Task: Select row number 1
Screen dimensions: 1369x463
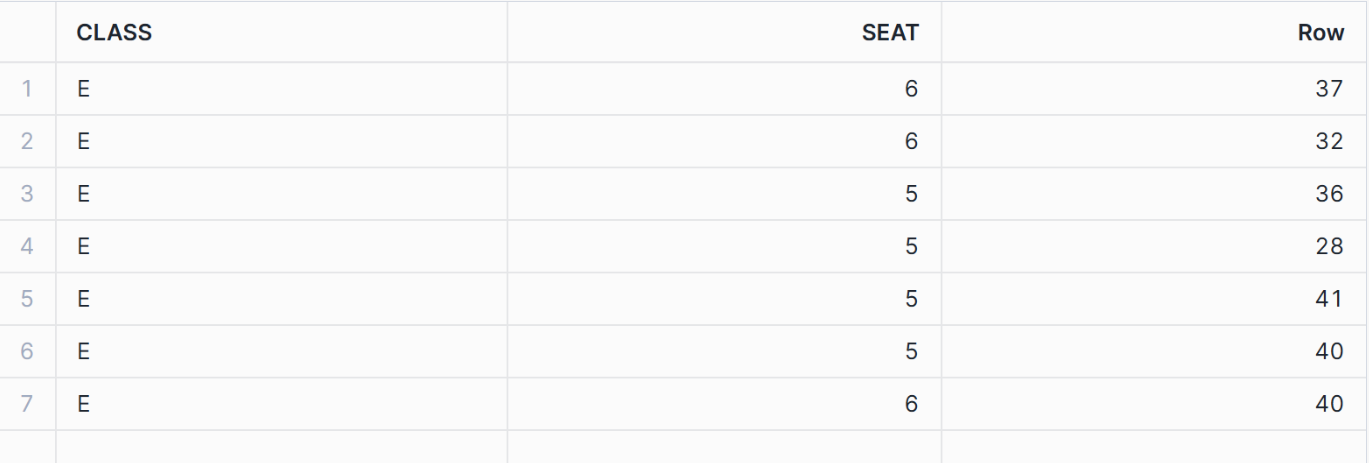Action: click(28, 89)
